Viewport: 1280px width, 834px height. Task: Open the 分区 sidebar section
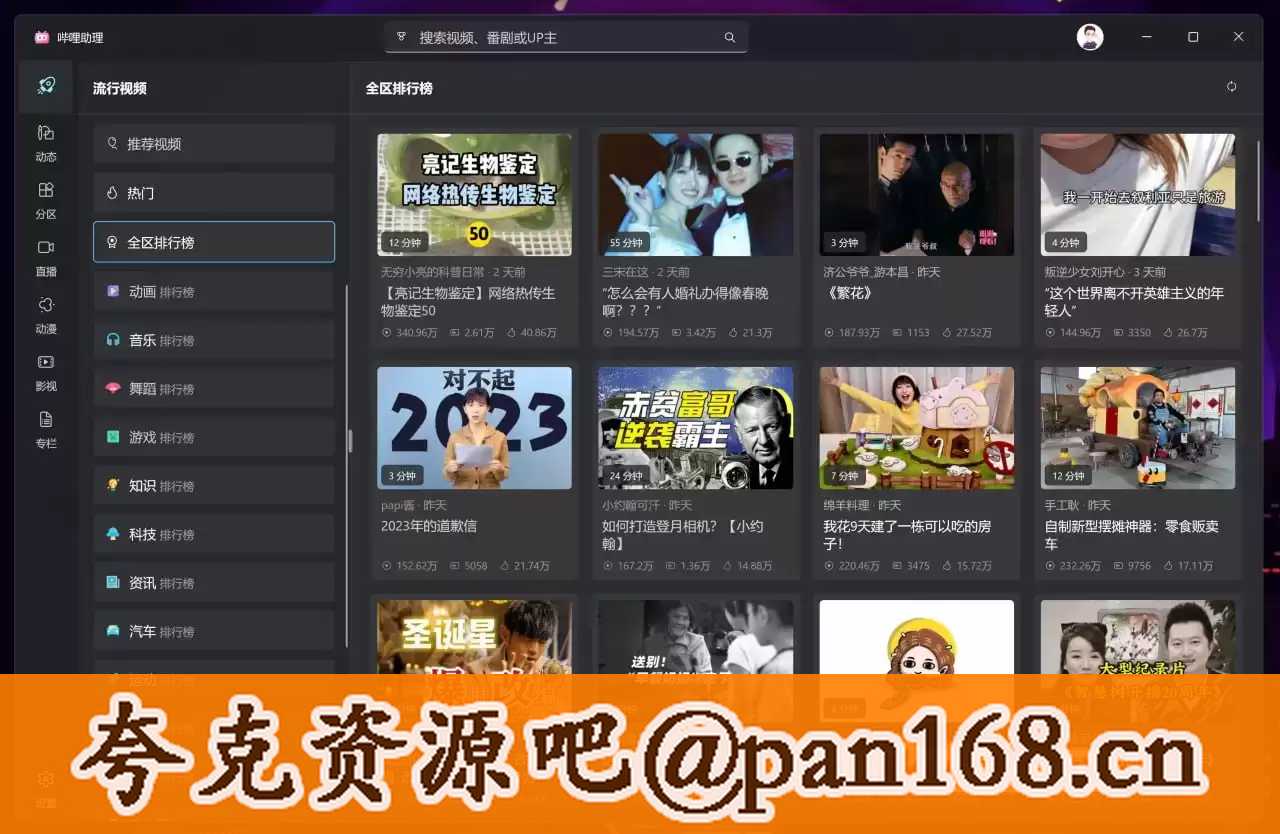(46, 200)
